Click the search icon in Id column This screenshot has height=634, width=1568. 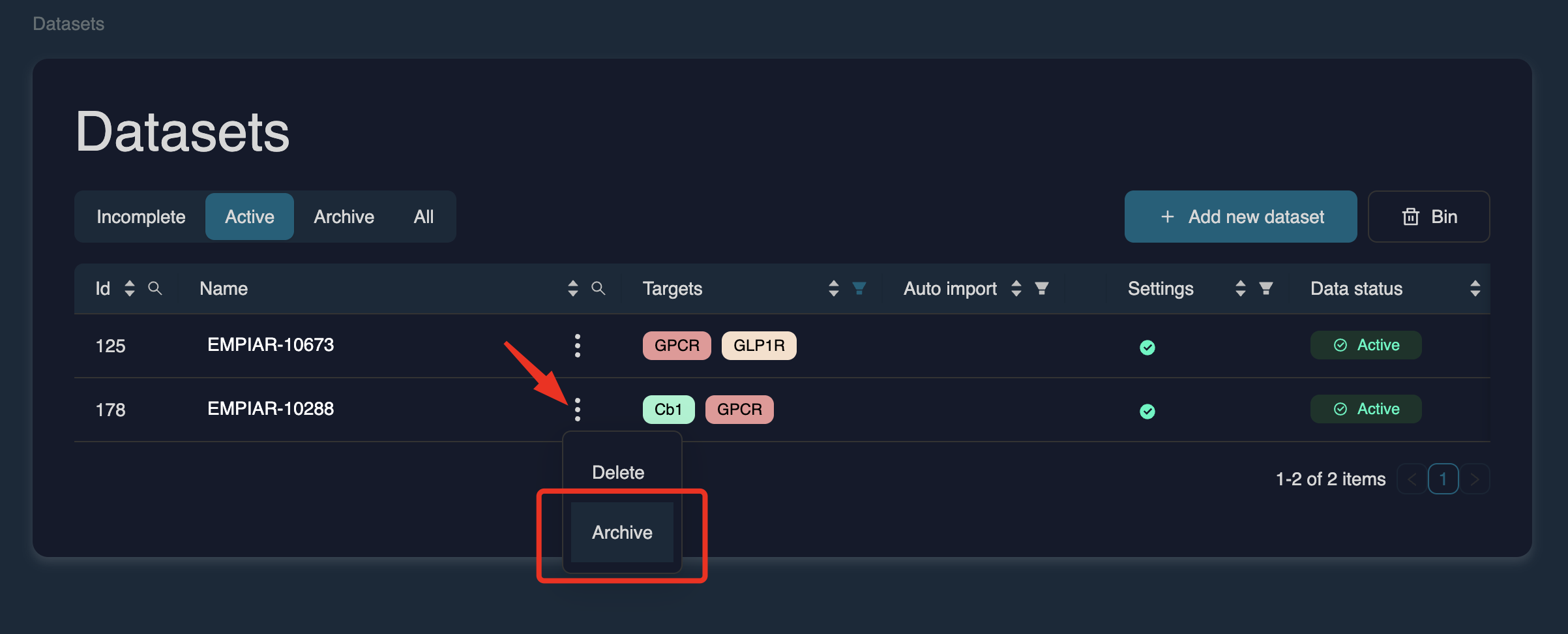(x=155, y=288)
